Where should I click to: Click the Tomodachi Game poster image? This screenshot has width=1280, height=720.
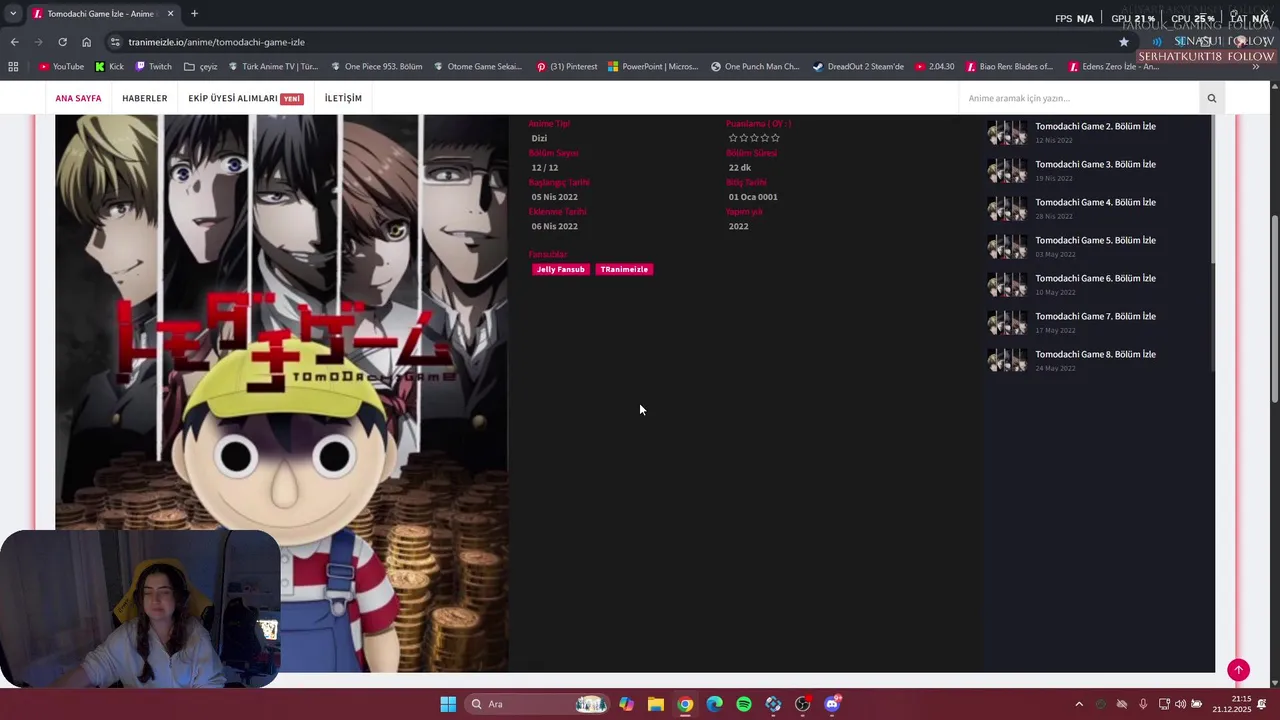tap(281, 393)
